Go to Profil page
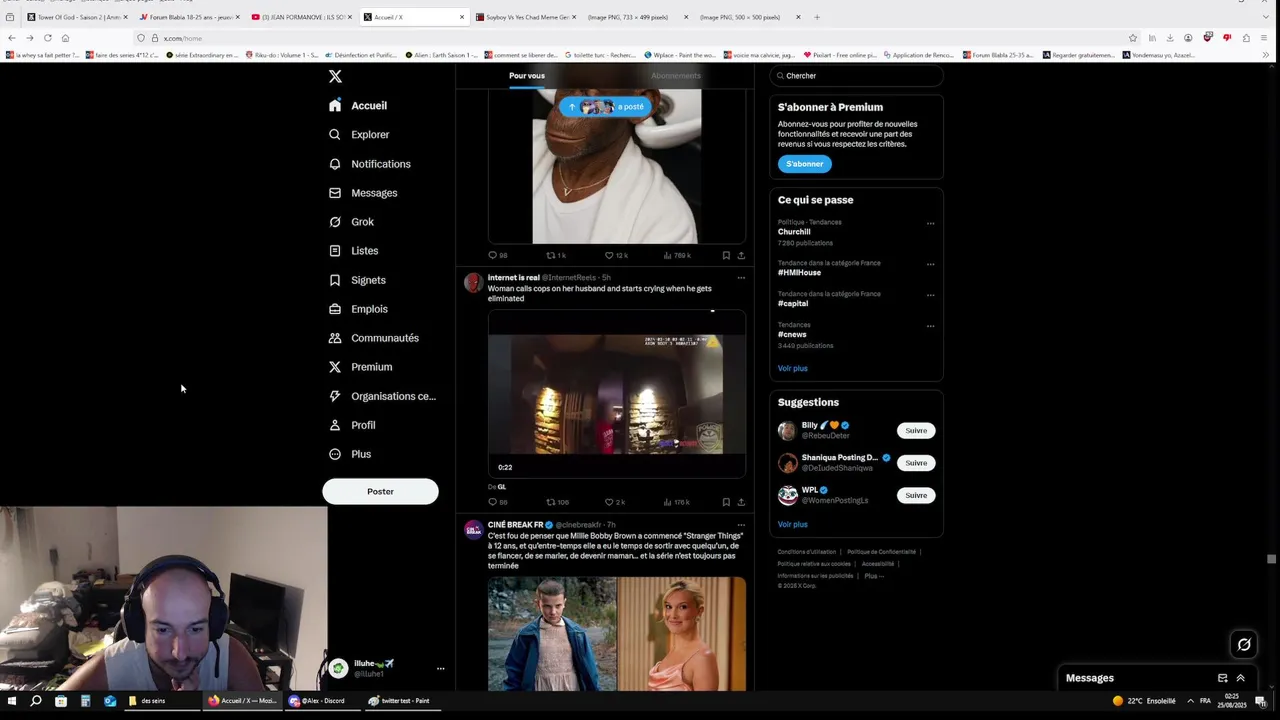 click(352, 425)
